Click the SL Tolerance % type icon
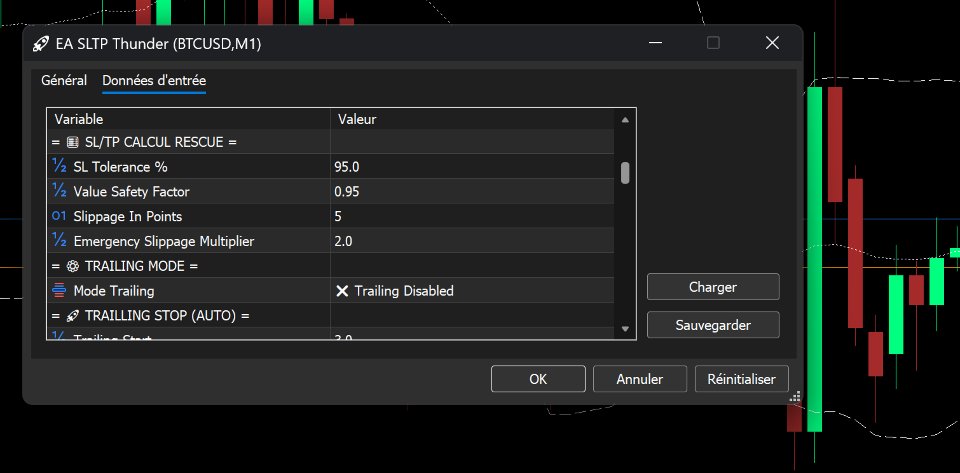Image resolution: width=960 pixels, height=473 pixels. tap(59, 166)
